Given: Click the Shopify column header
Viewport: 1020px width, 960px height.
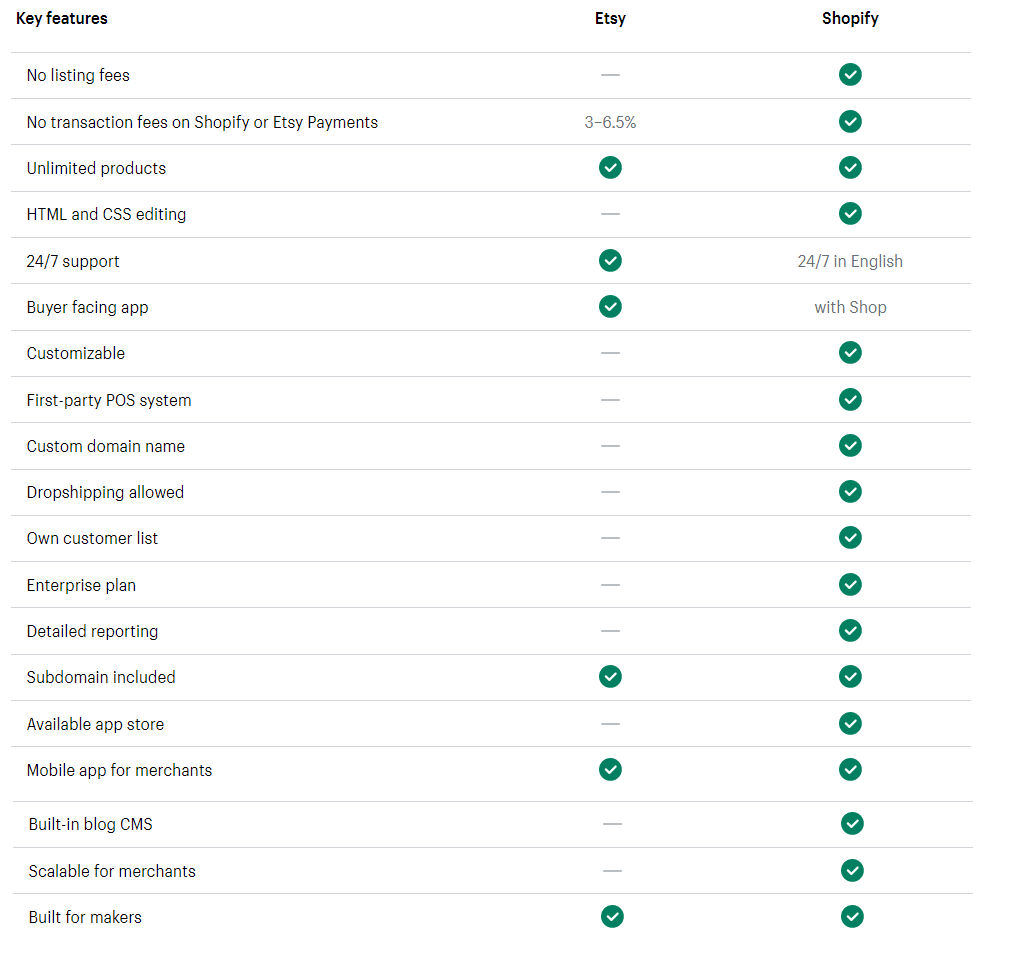Looking at the screenshot, I should [x=850, y=18].
